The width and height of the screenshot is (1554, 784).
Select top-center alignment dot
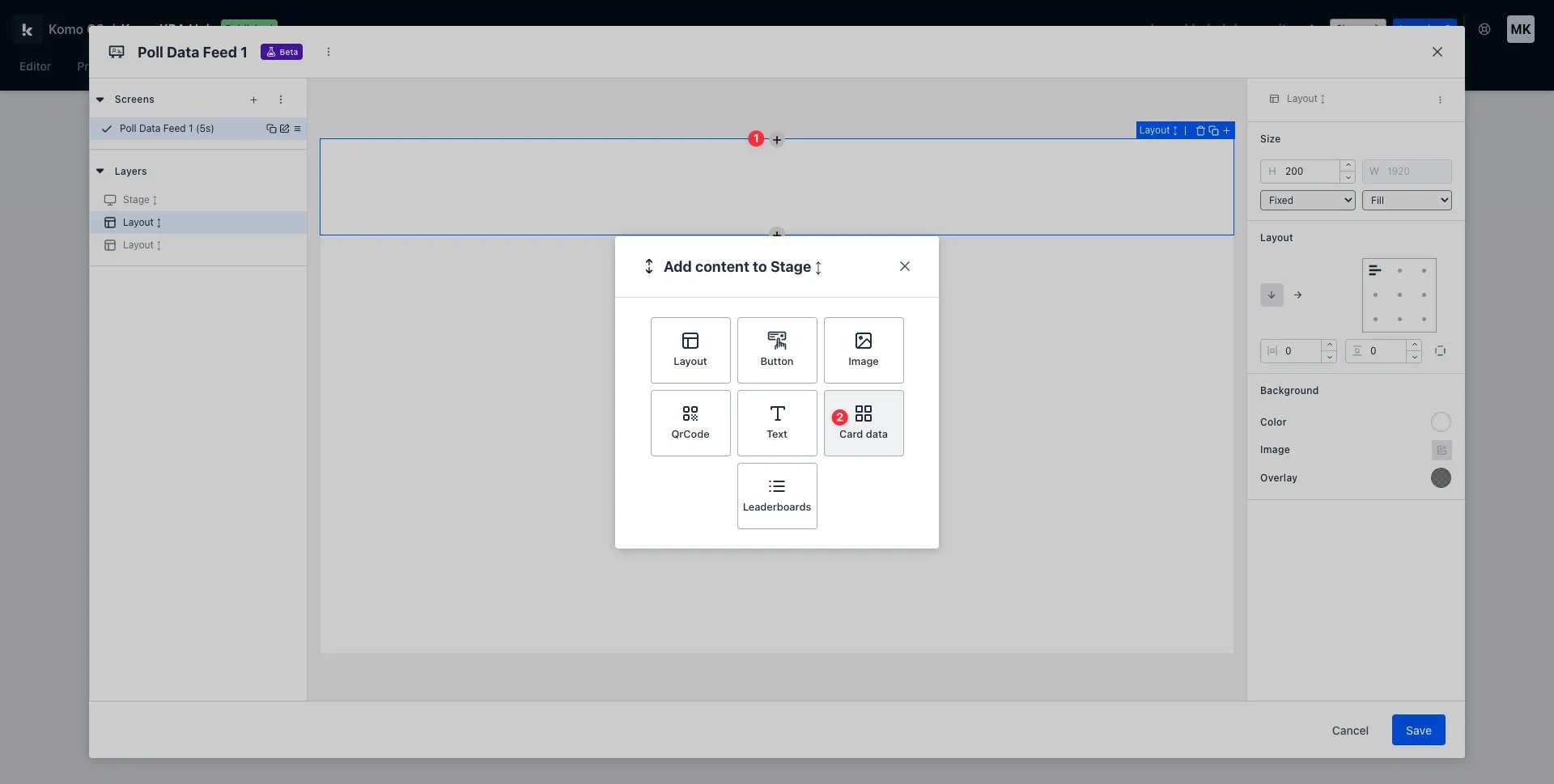click(x=1399, y=270)
